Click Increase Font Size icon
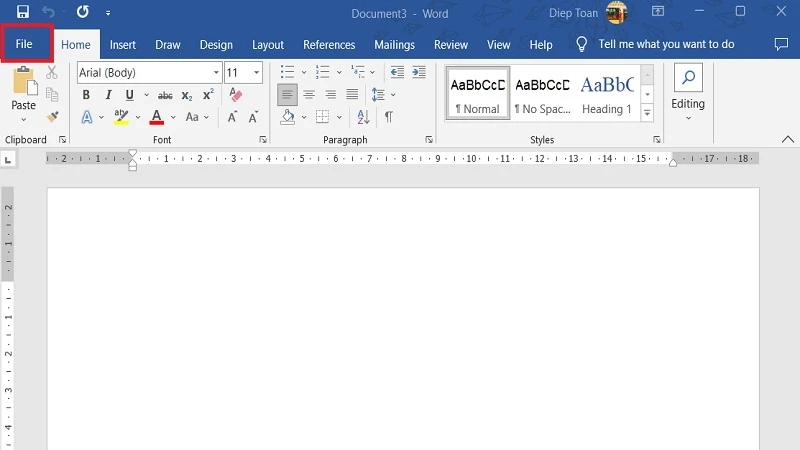The image size is (800, 450). tap(233, 117)
